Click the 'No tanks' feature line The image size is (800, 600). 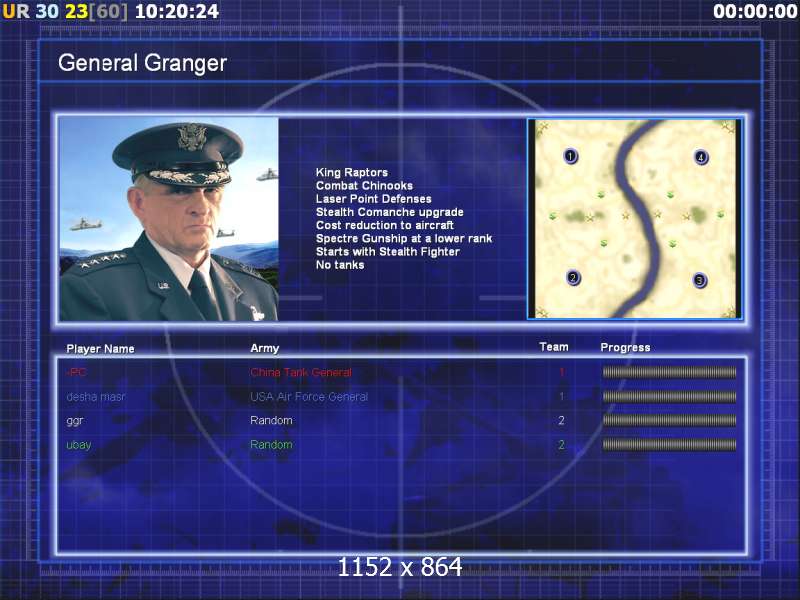coord(340,265)
